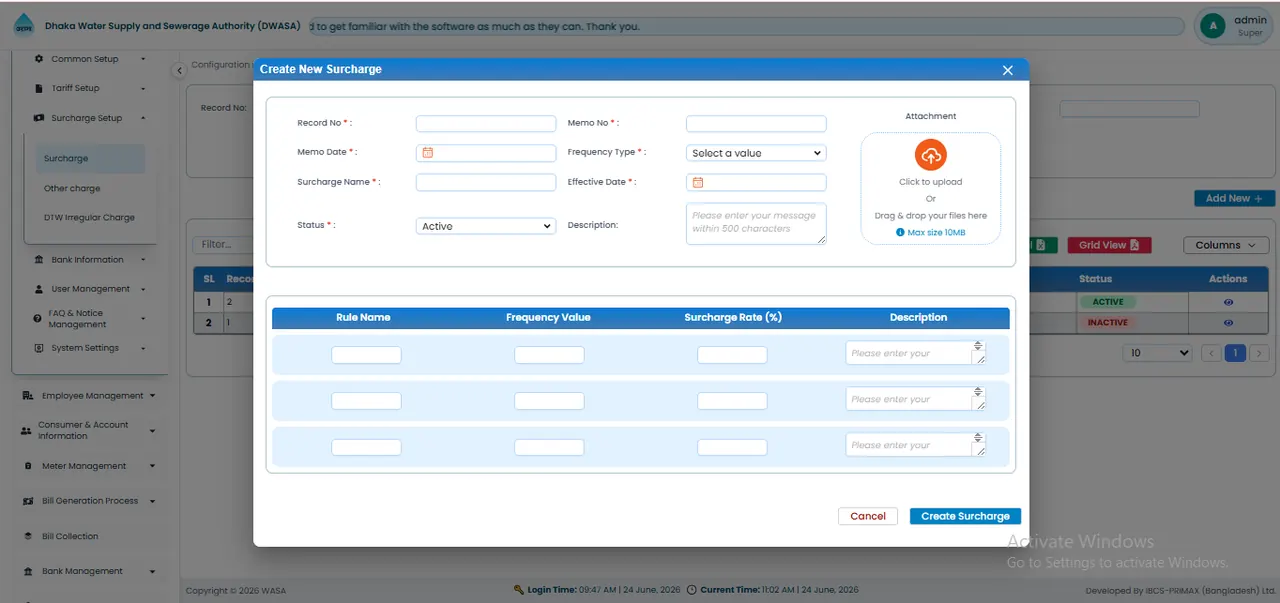The image size is (1280, 603).
Task: Click the red Grid View PDF button
Action: click(x=1109, y=245)
